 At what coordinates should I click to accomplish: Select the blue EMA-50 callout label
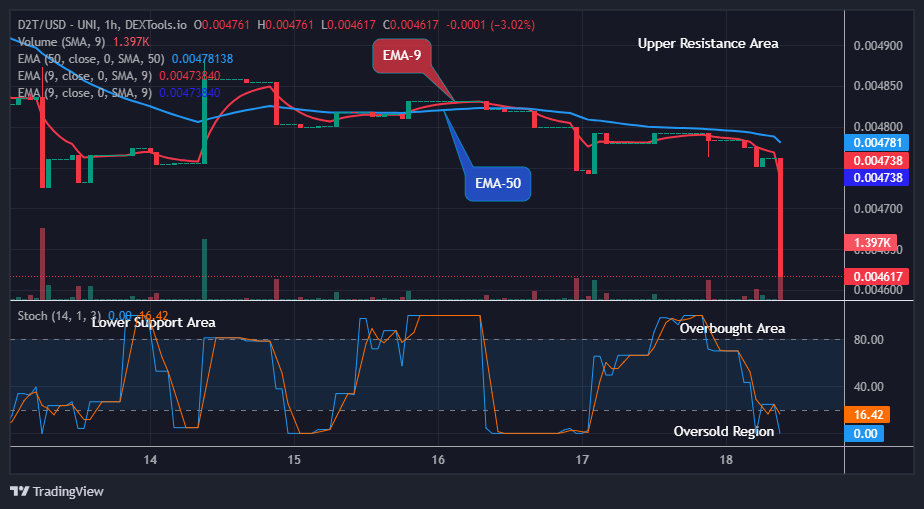[x=498, y=184]
